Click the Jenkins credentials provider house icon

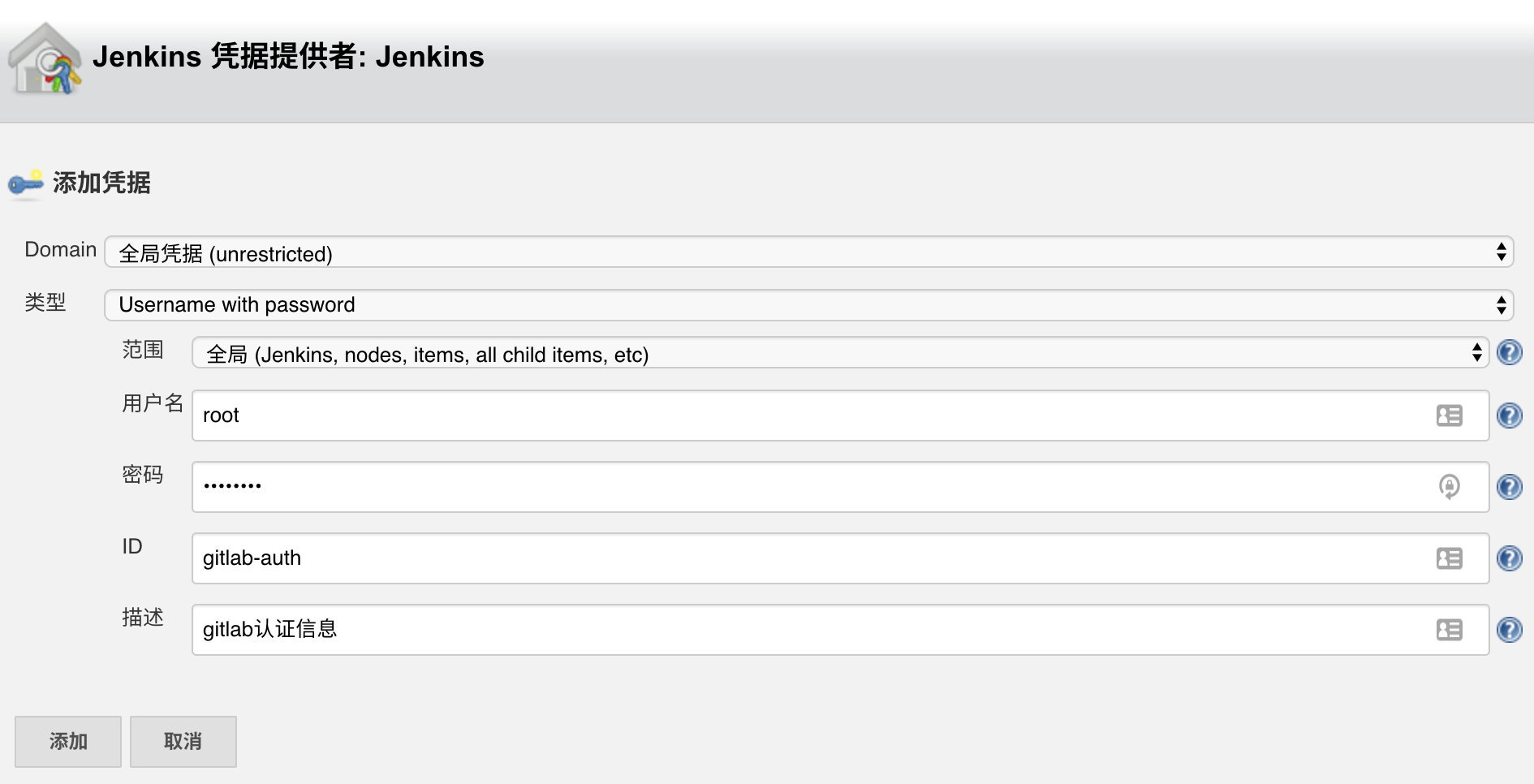coord(45,58)
